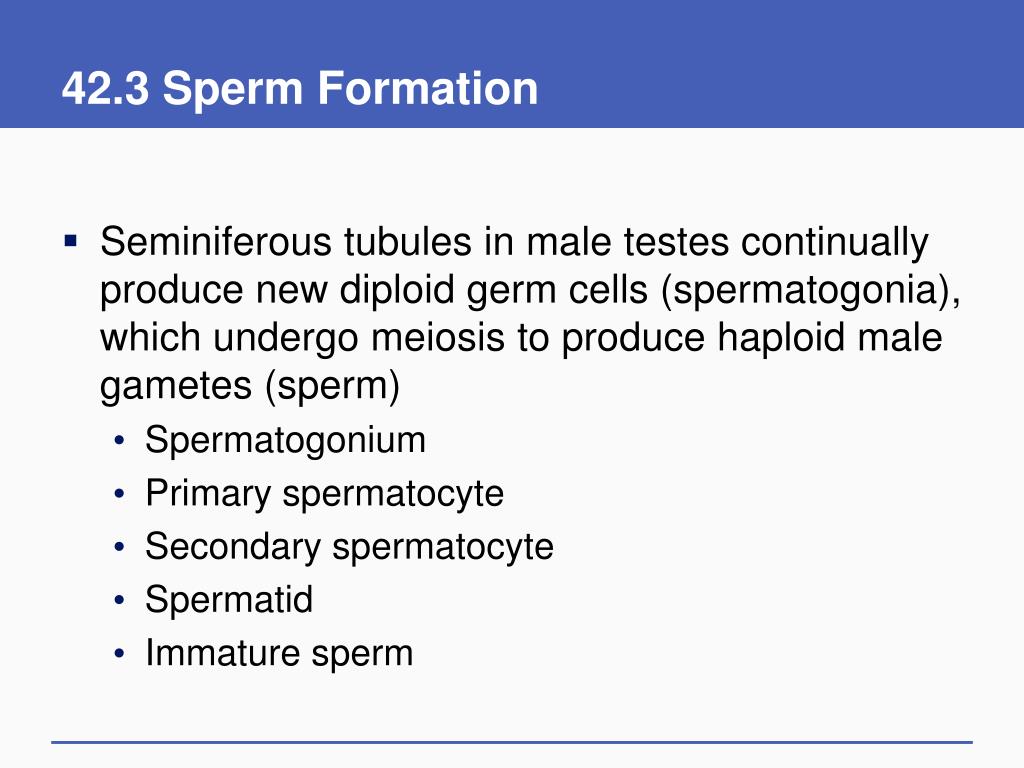This screenshot has height=768, width=1024.
Task: Select the "Immature sperm" list item
Action: 280,653
